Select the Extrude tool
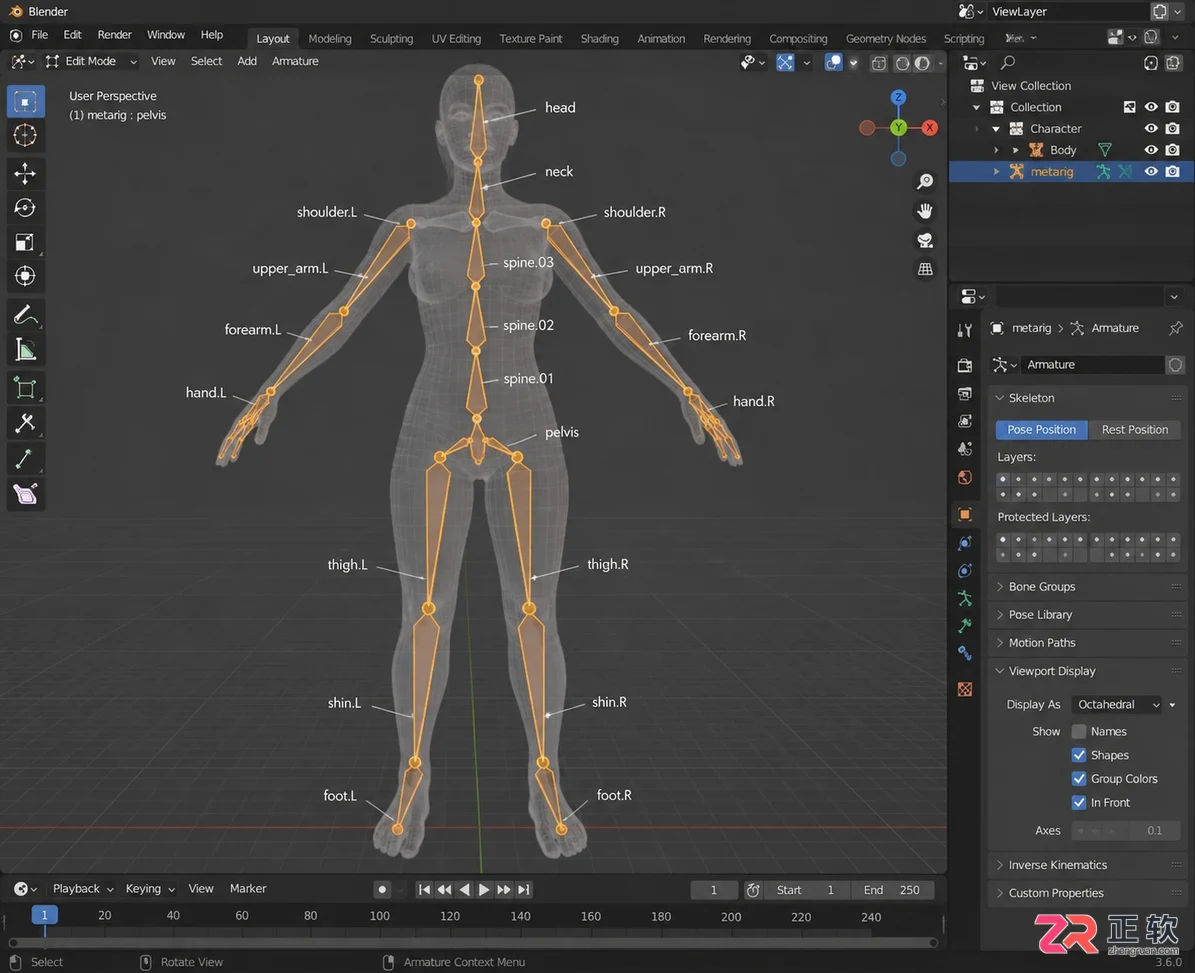The height and width of the screenshot is (973, 1195). tap(25, 459)
